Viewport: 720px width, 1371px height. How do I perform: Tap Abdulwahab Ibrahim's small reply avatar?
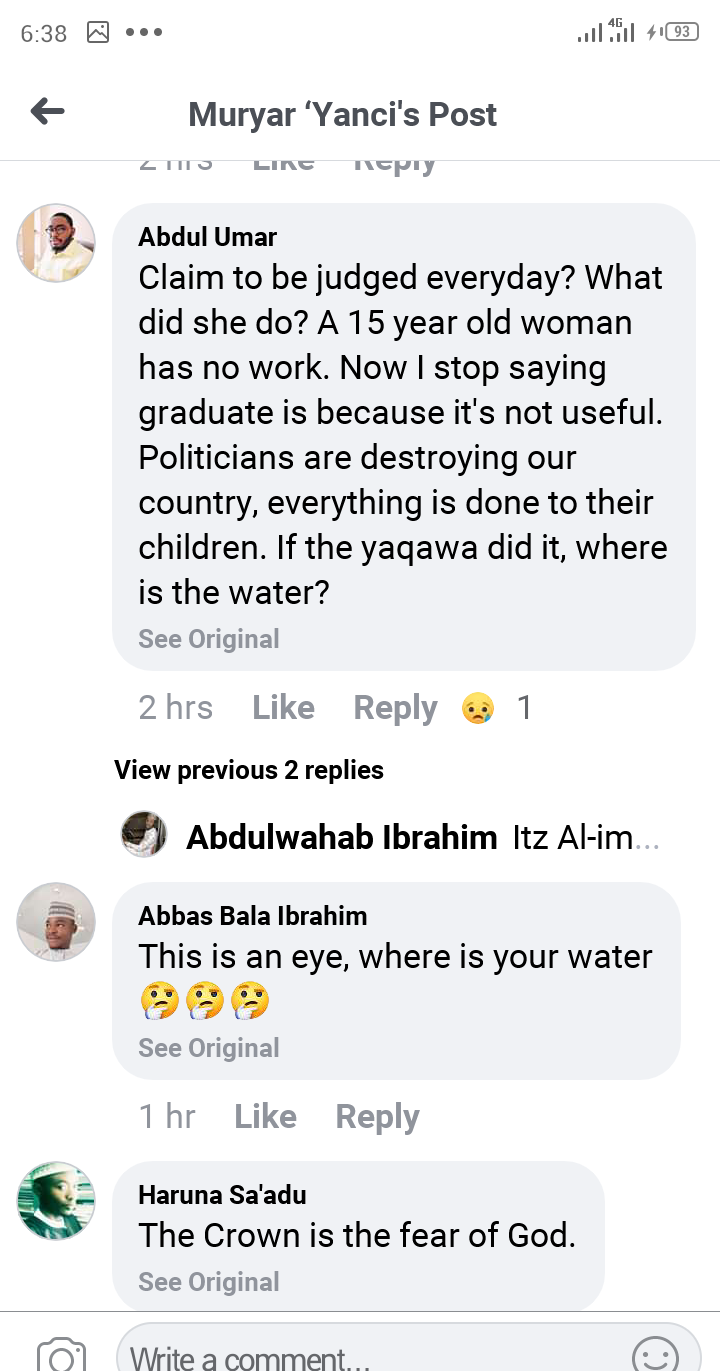tap(144, 834)
